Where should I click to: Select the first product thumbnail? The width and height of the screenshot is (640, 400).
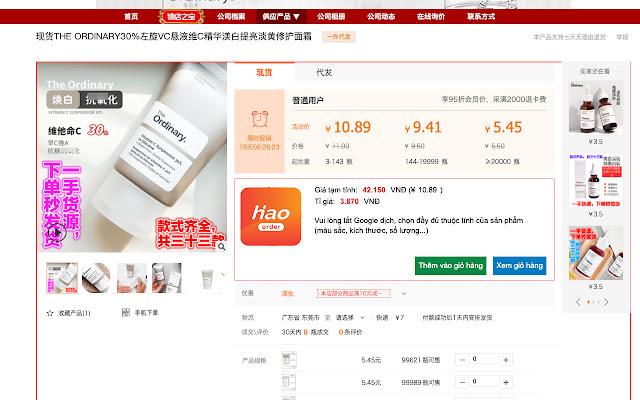(x=62, y=278)
